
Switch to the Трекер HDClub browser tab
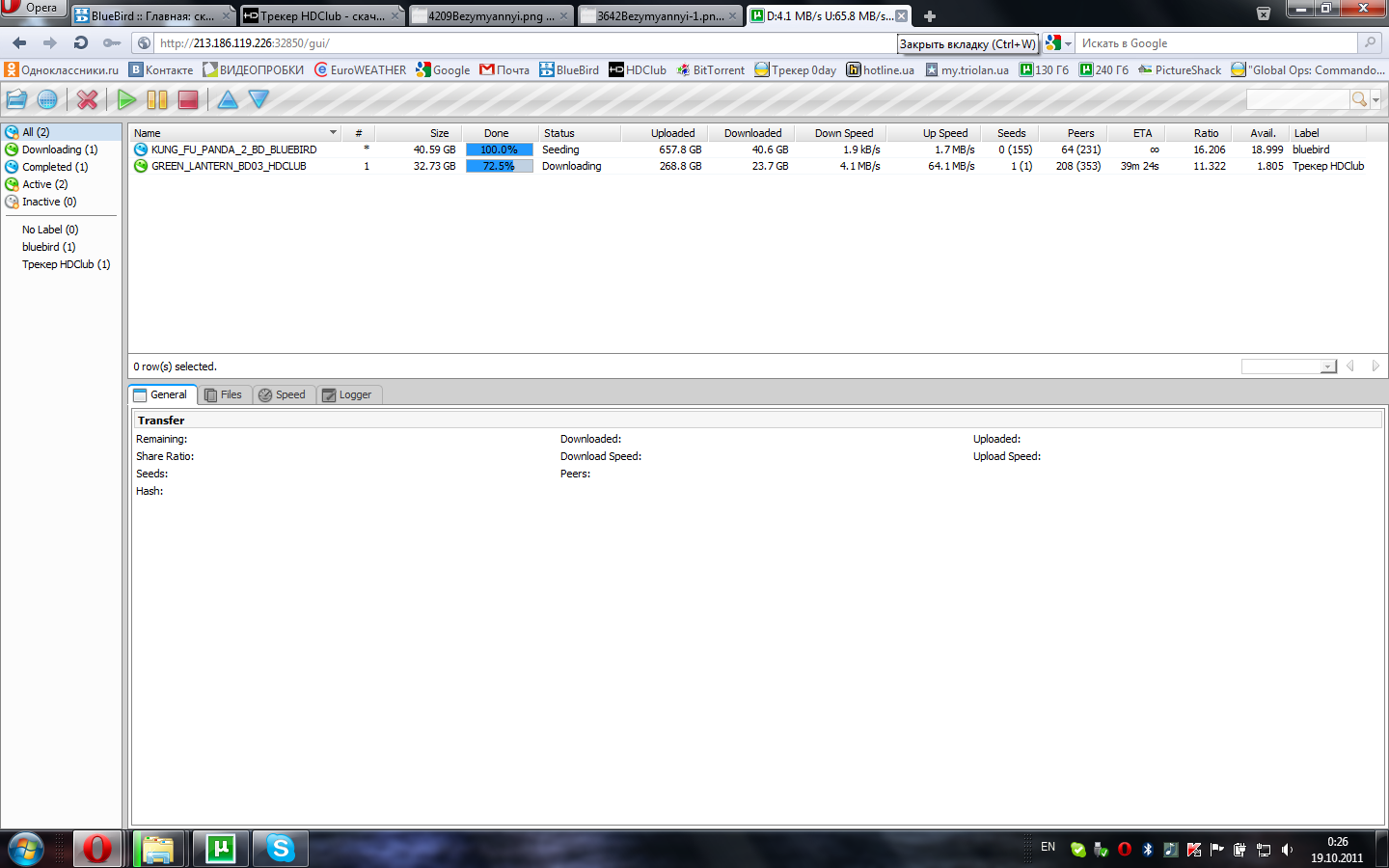click(321, 15)
